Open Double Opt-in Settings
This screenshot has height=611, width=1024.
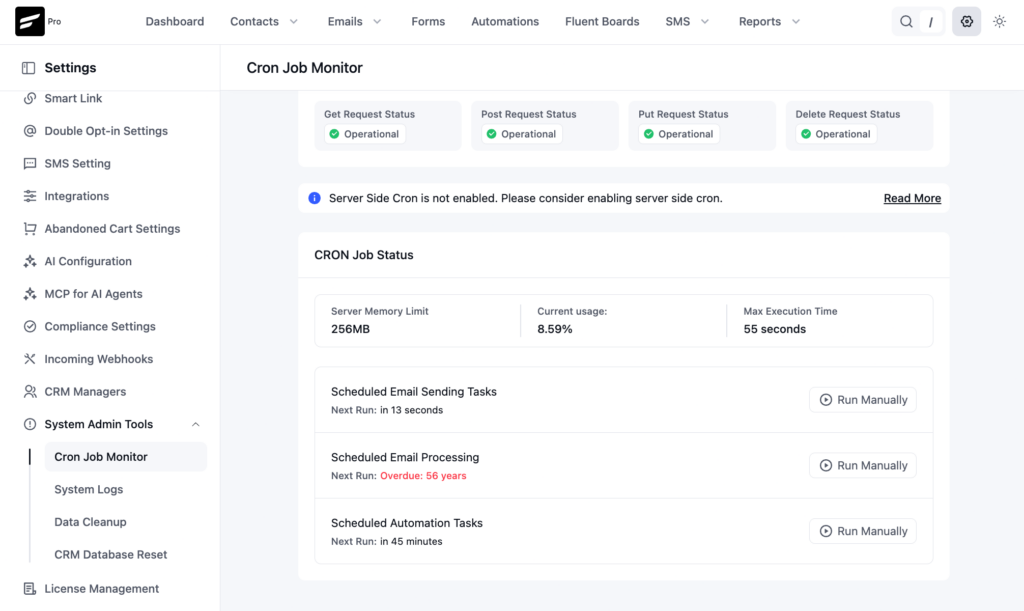point(106,131)
